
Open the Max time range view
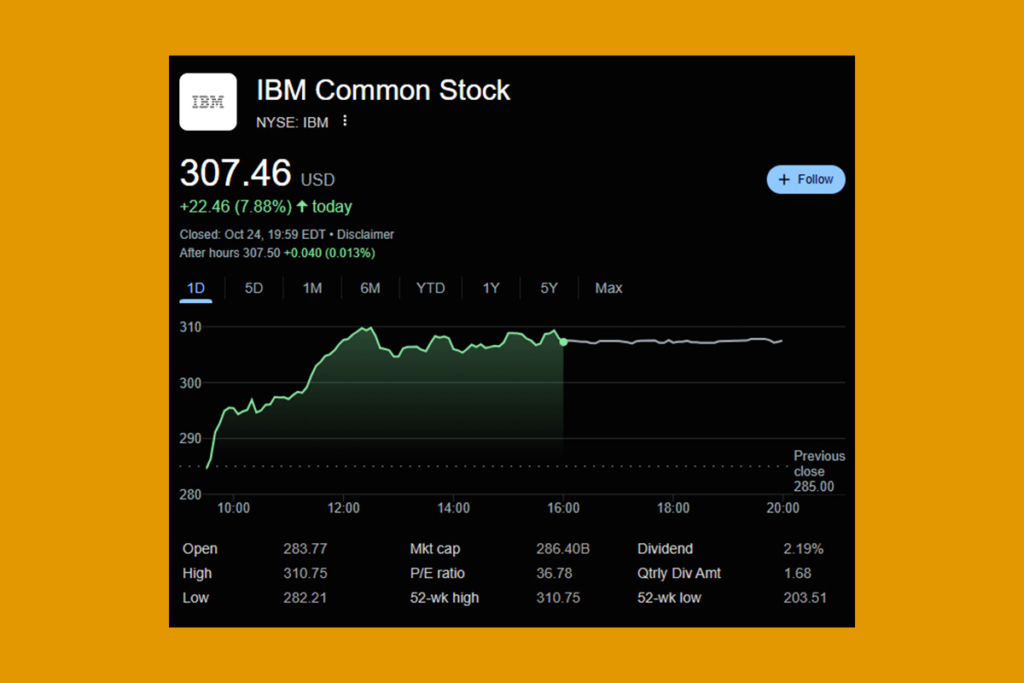[608, 287]
